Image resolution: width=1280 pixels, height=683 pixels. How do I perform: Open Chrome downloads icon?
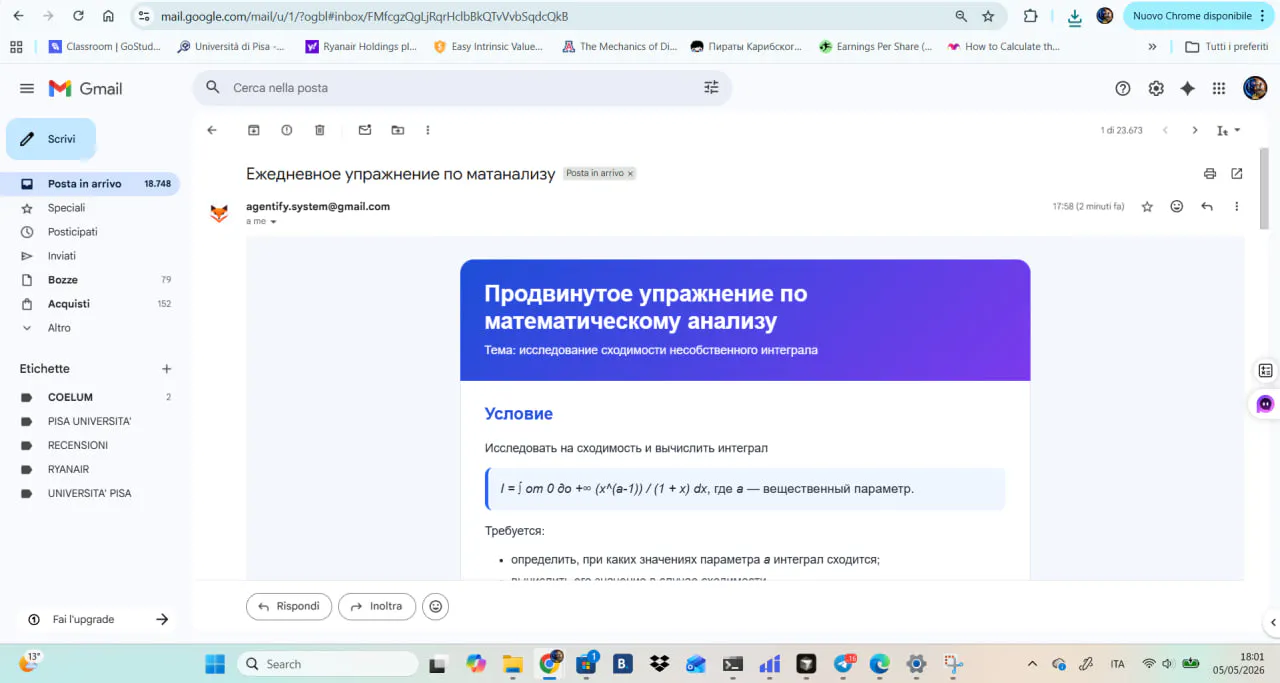coord(1074,16)
